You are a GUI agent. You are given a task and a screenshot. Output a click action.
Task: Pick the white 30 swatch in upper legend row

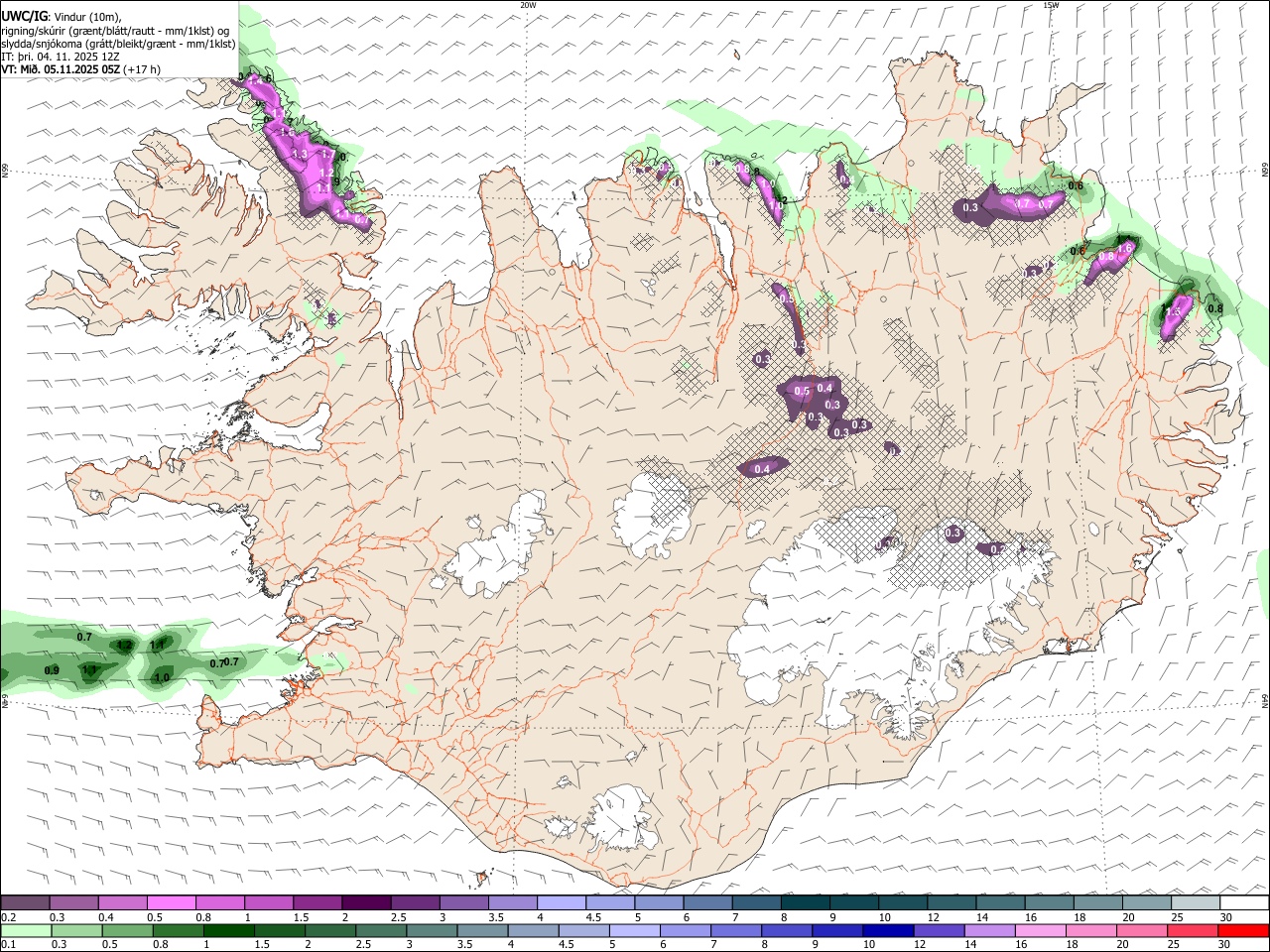tap(1243, 903)
